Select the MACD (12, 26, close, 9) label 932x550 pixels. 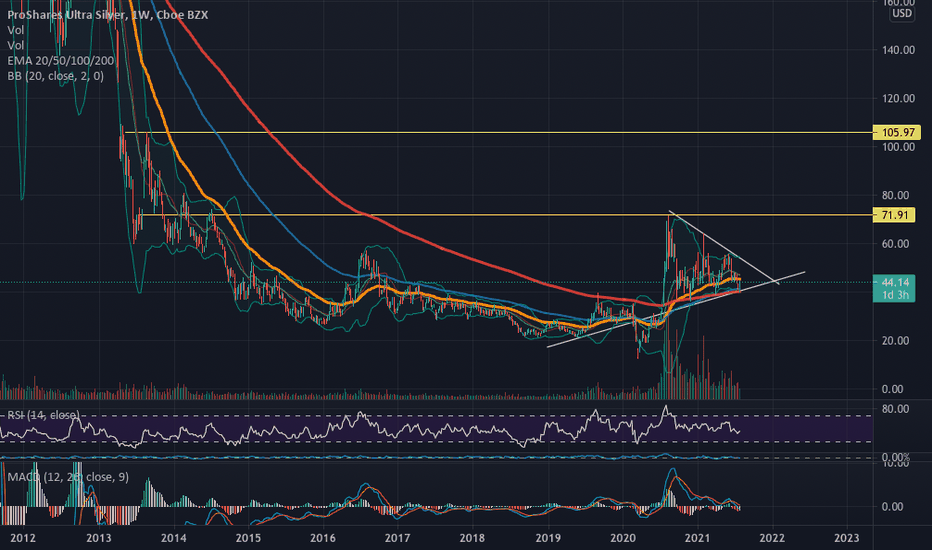(x=68, y=477)
